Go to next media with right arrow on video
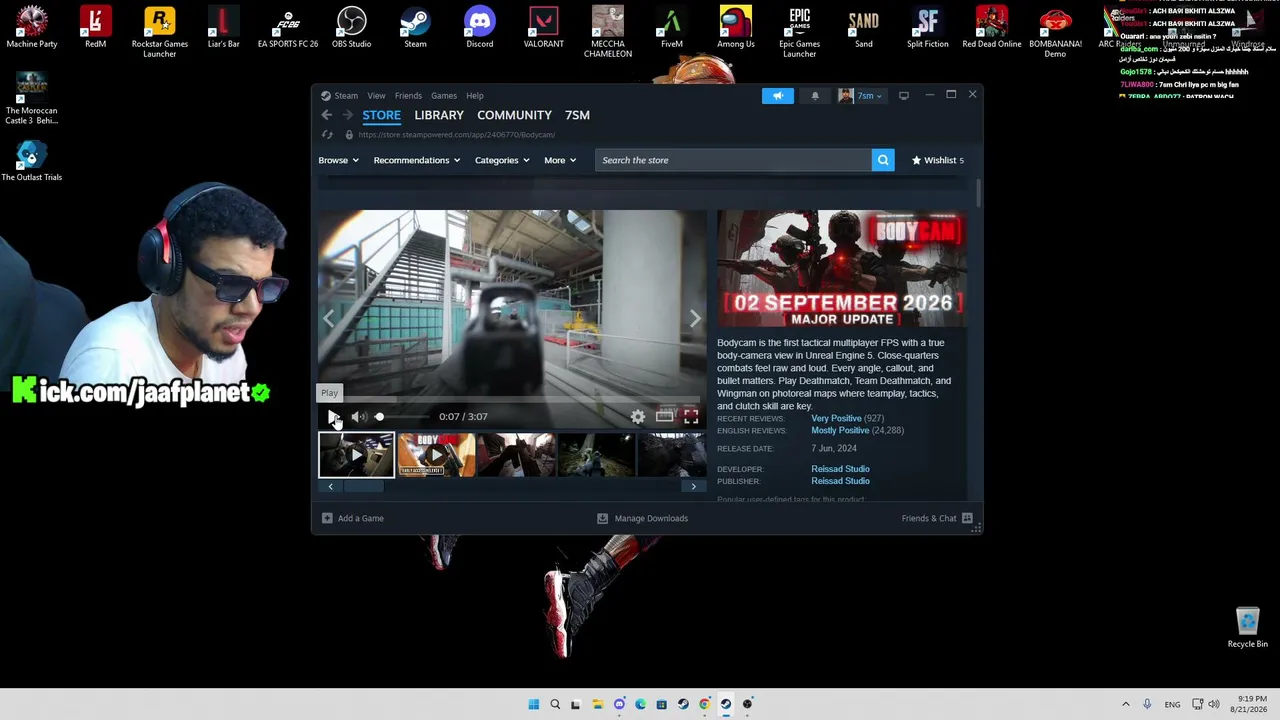The width and height of the screenshot is (1280, 720). click(695, 318)
